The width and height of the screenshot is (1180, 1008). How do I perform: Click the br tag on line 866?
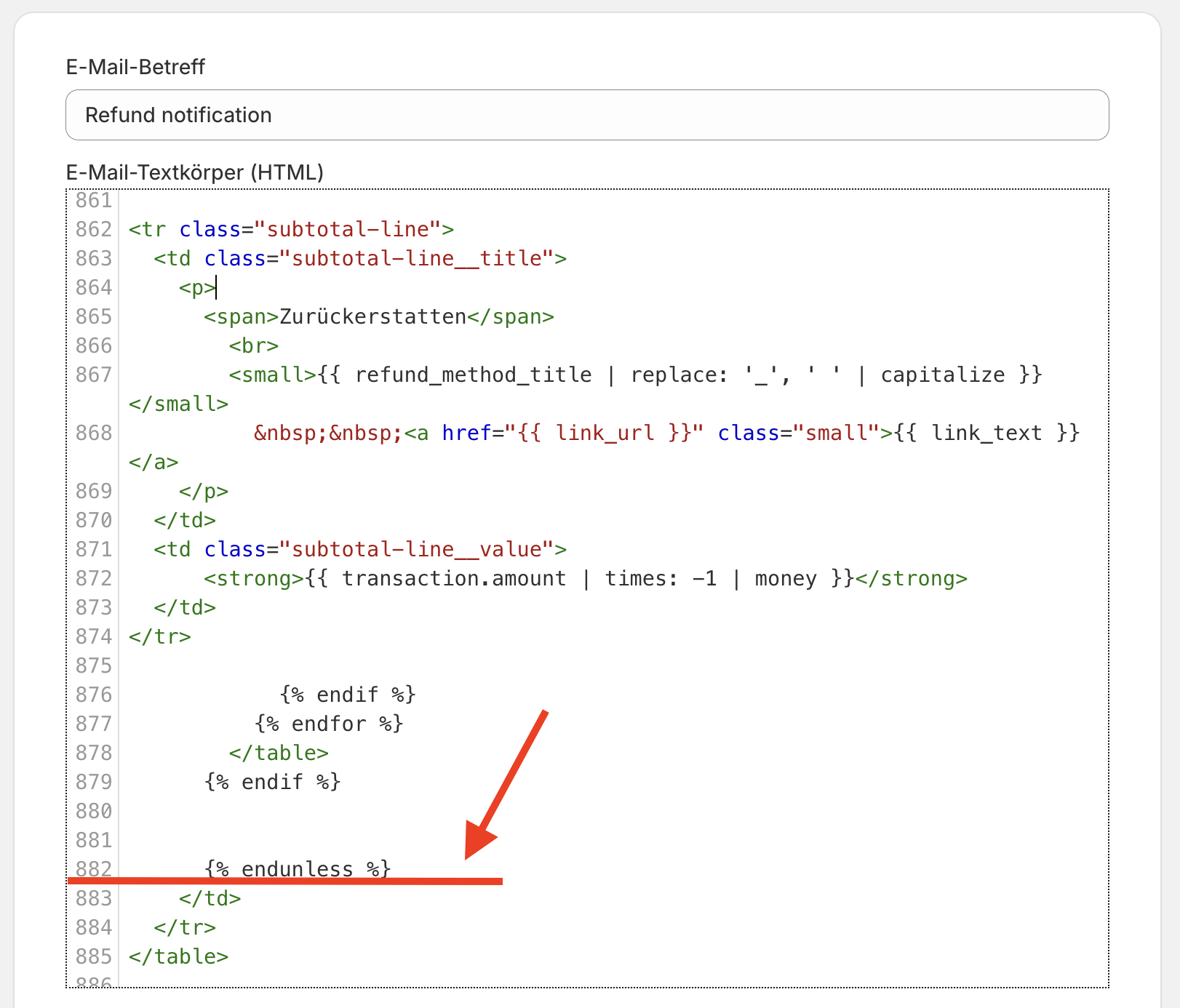254,345
